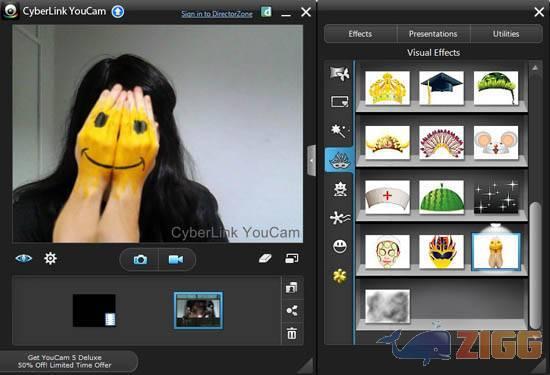Select the highlighted chicken hat effect
The width and height of the screenshot is (550, 375).
pyautogui.click(x=496, y=252)
